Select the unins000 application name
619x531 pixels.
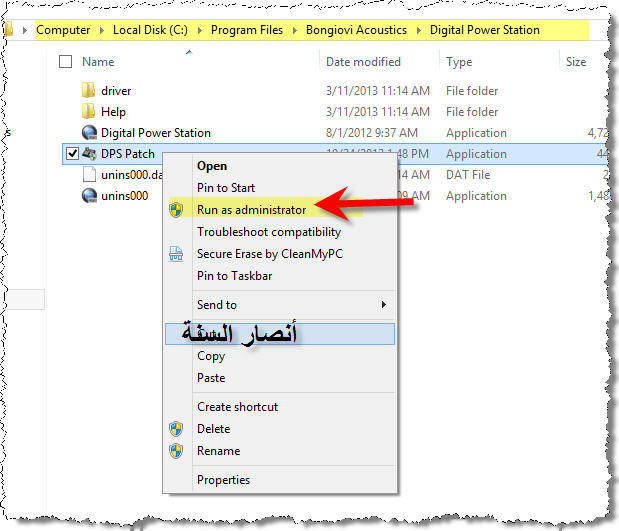tap(125, 196)
